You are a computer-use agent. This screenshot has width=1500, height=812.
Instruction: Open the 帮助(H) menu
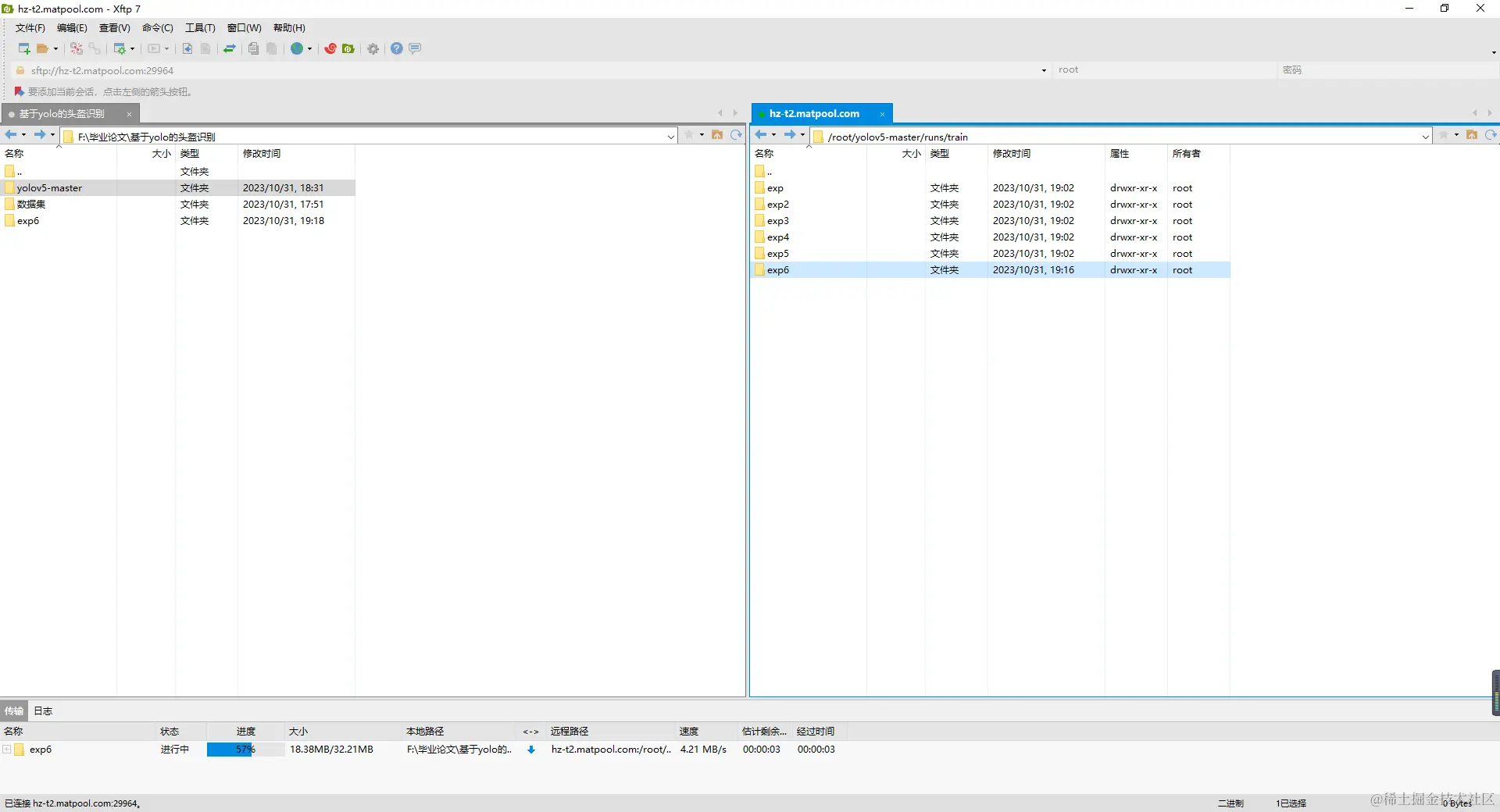[x=289, y=28]
